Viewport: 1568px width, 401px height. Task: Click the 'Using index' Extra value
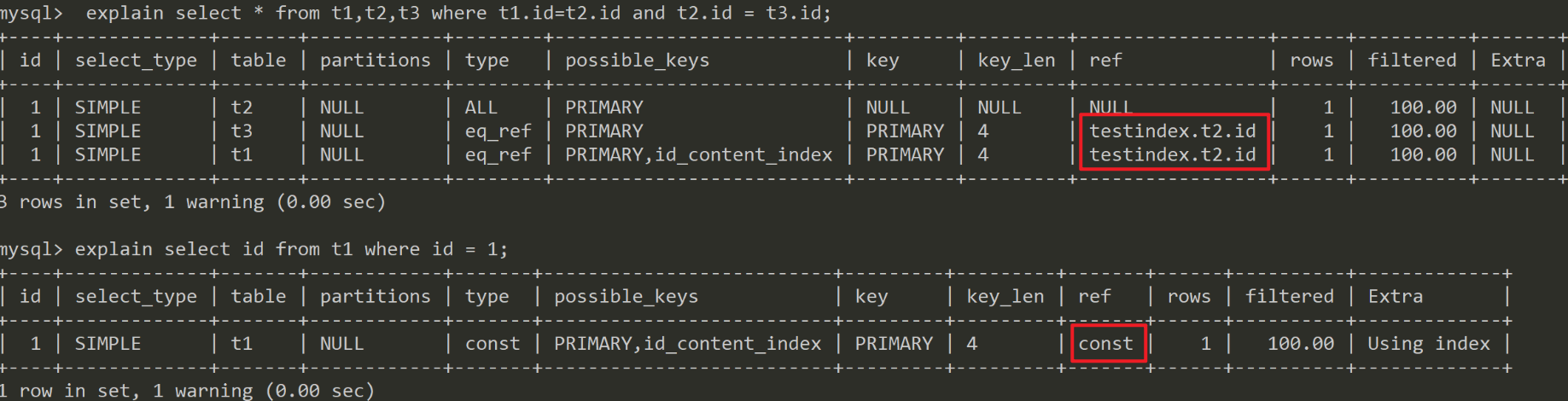(x=1428, y=344)
